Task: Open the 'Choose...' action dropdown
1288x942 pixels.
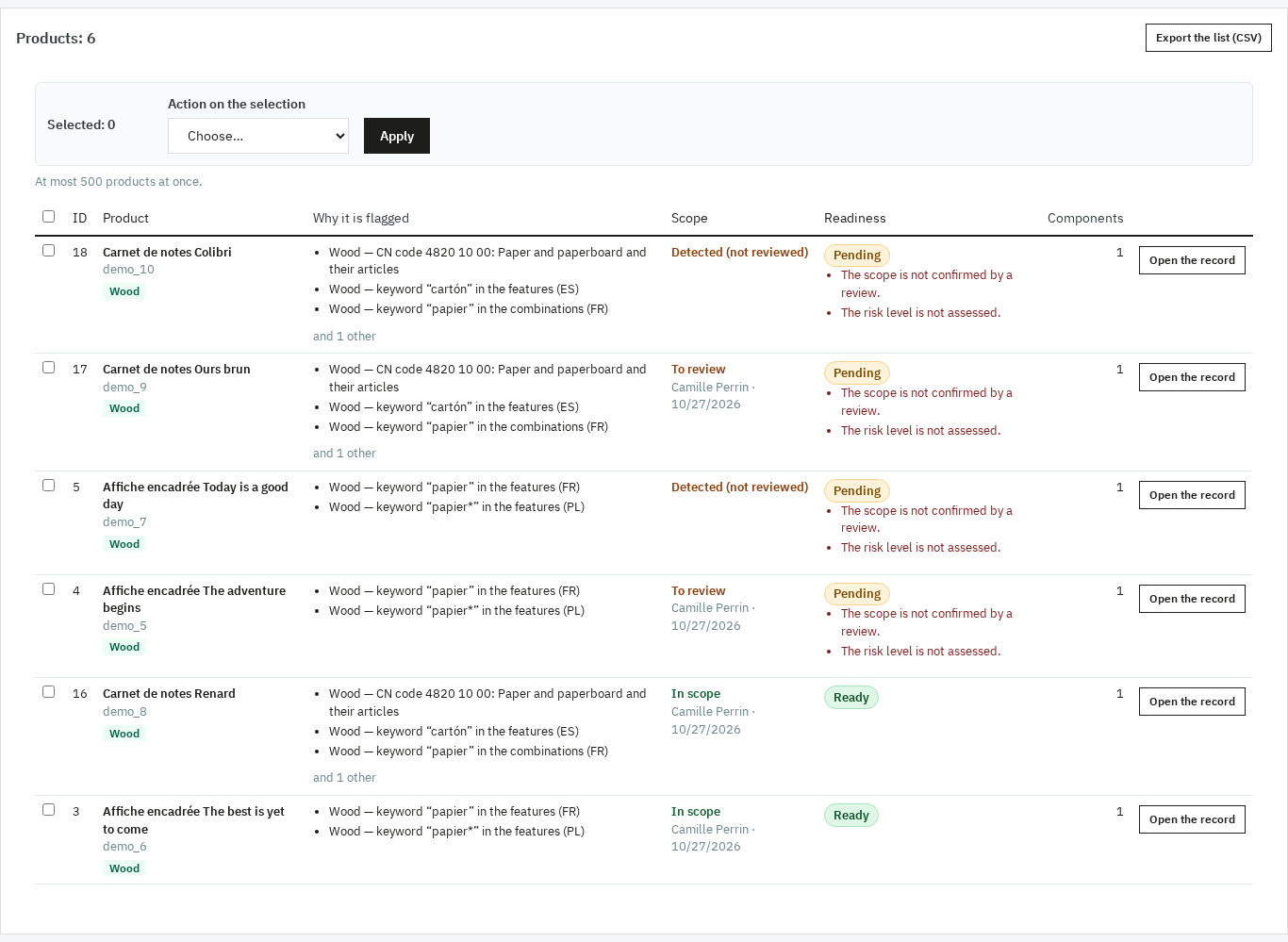Action: tap(258, 136)
